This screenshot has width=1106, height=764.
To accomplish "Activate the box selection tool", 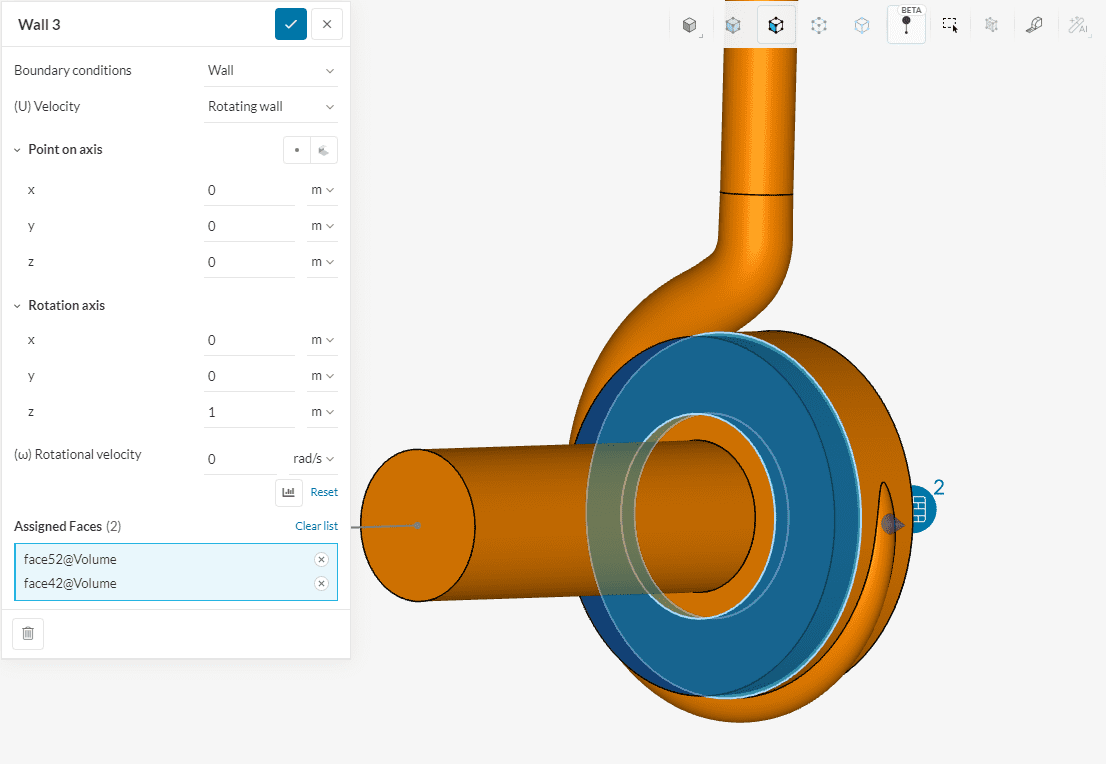I will coord(949,25).
